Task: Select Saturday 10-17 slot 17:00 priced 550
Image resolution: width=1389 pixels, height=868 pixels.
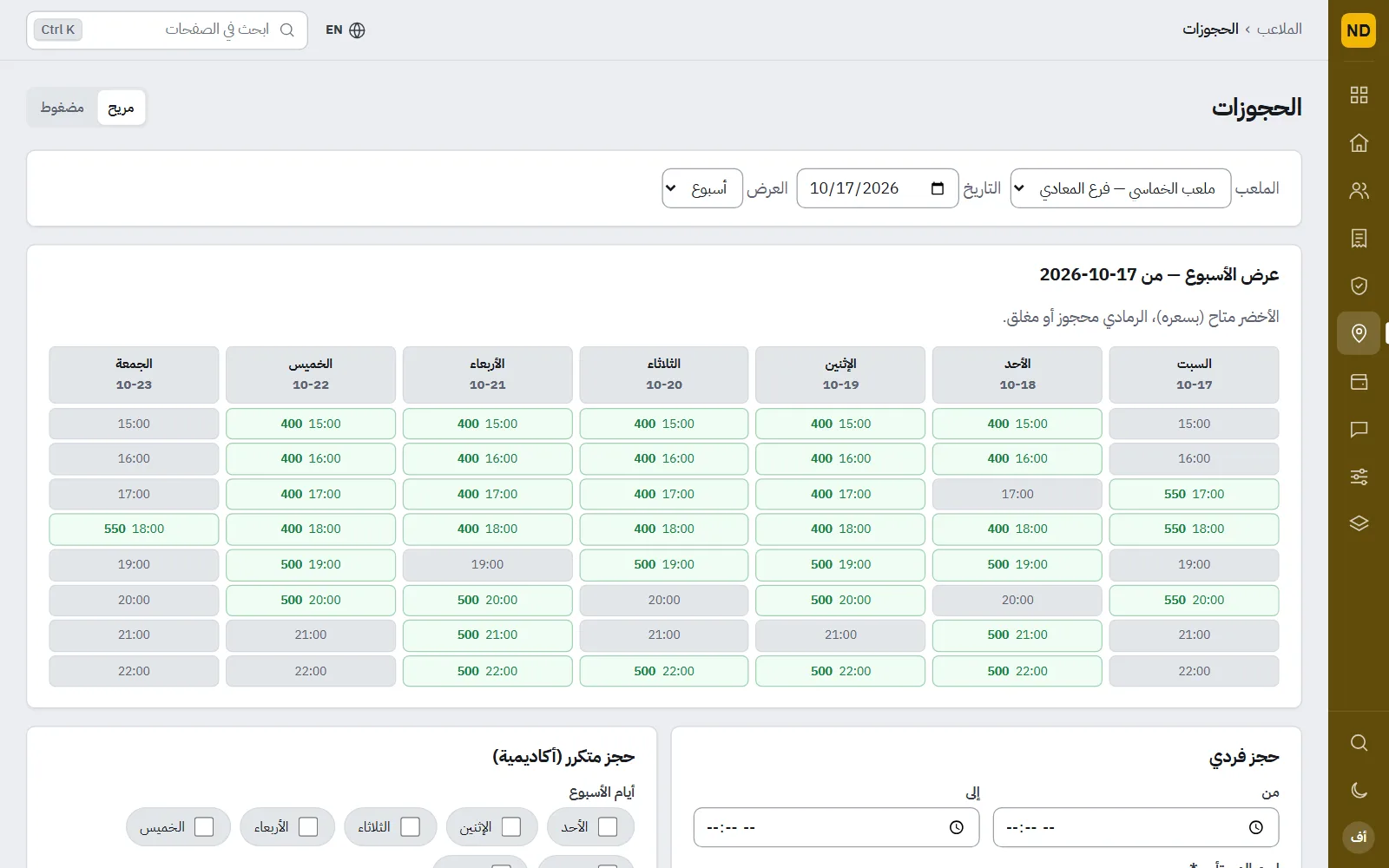Action: click(x=1194, y=494)
